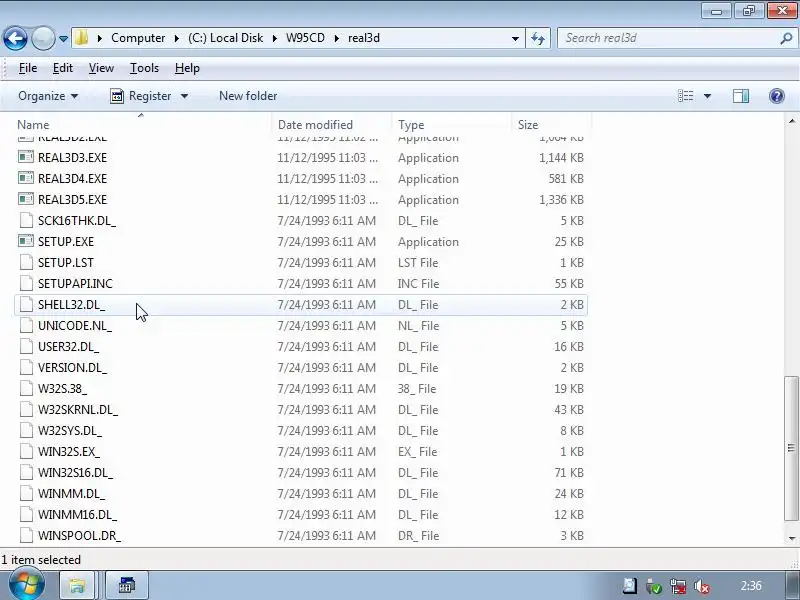Click the taskbar clock showing 2:36
Viewport: 800px width, 600px height.
[x=751, y=586]
